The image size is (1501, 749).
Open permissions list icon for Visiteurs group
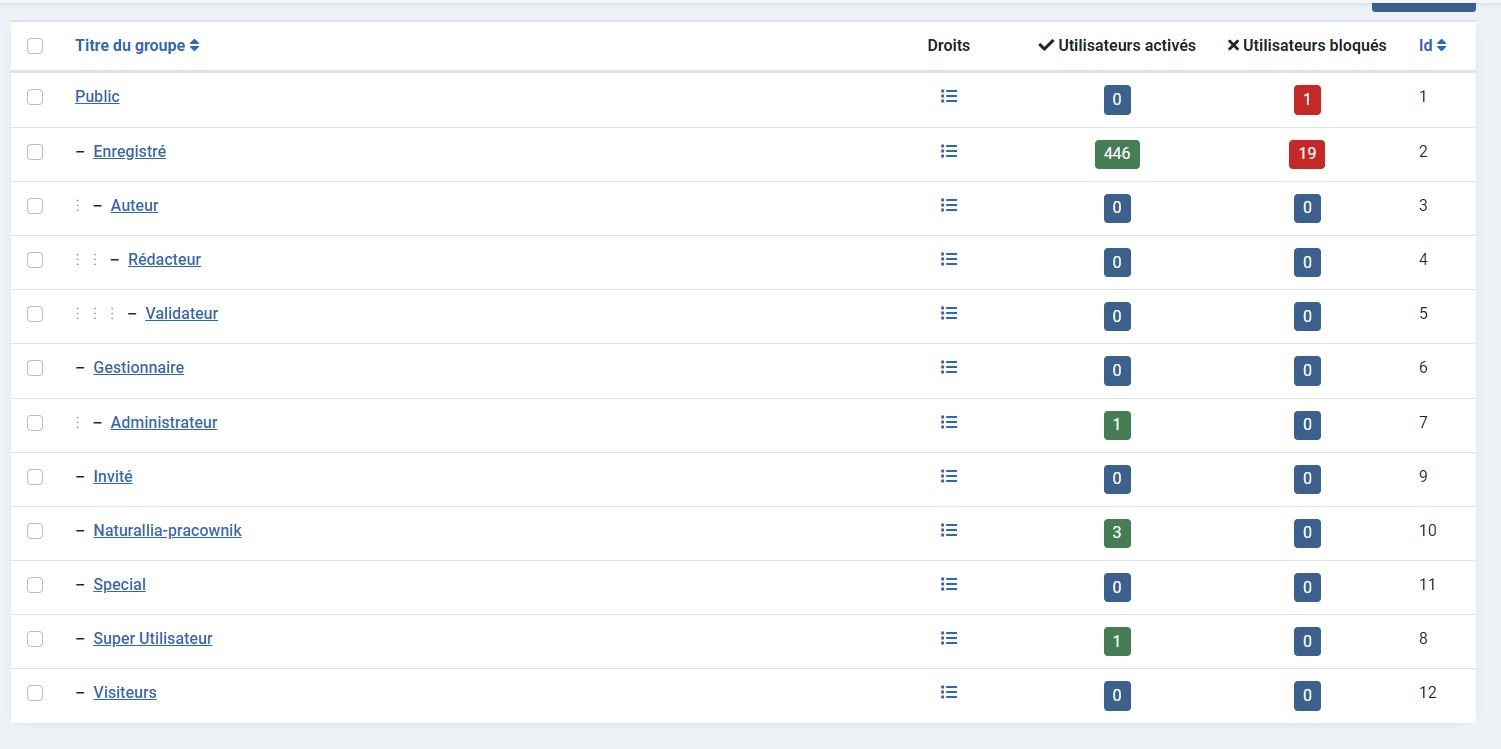point(949,692)
